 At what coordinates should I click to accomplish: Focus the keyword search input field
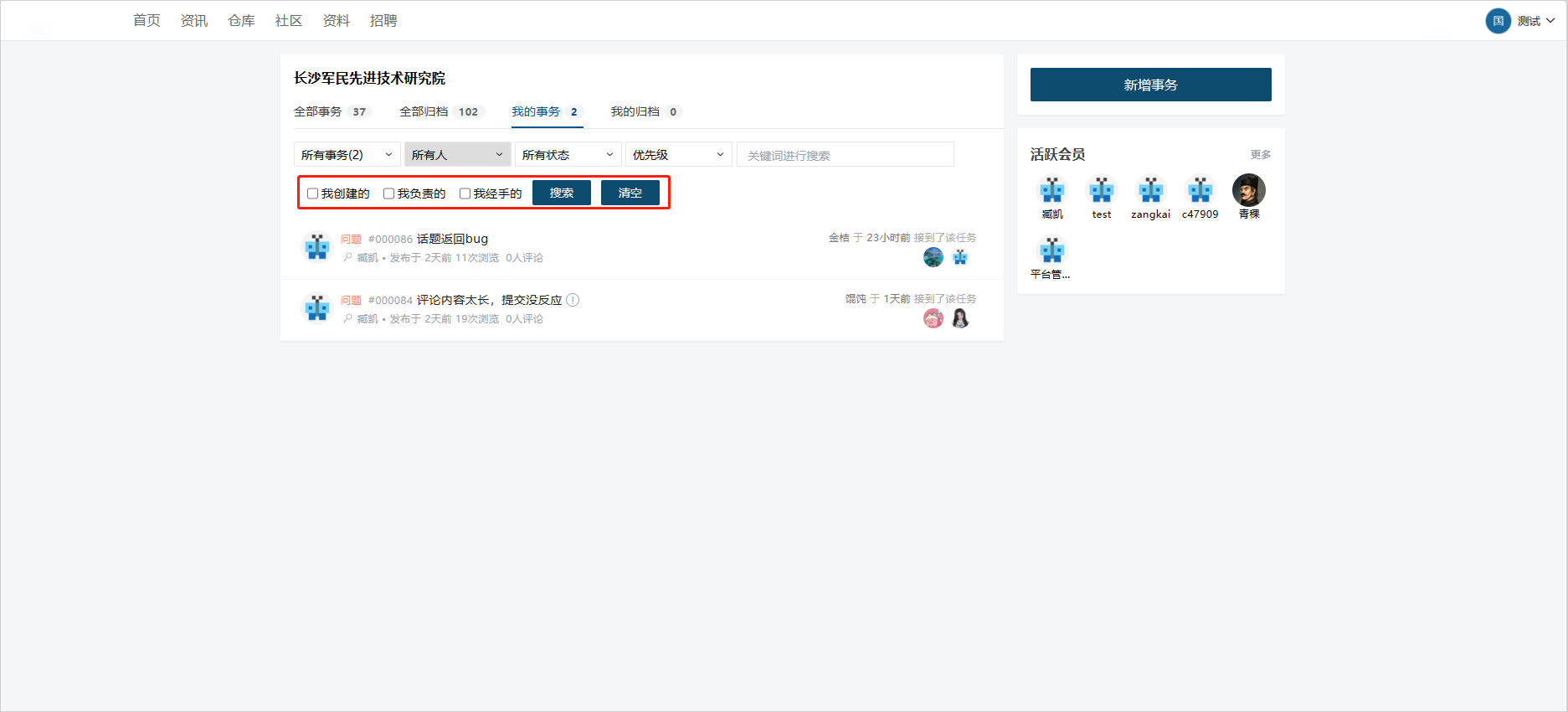[845, 155]
